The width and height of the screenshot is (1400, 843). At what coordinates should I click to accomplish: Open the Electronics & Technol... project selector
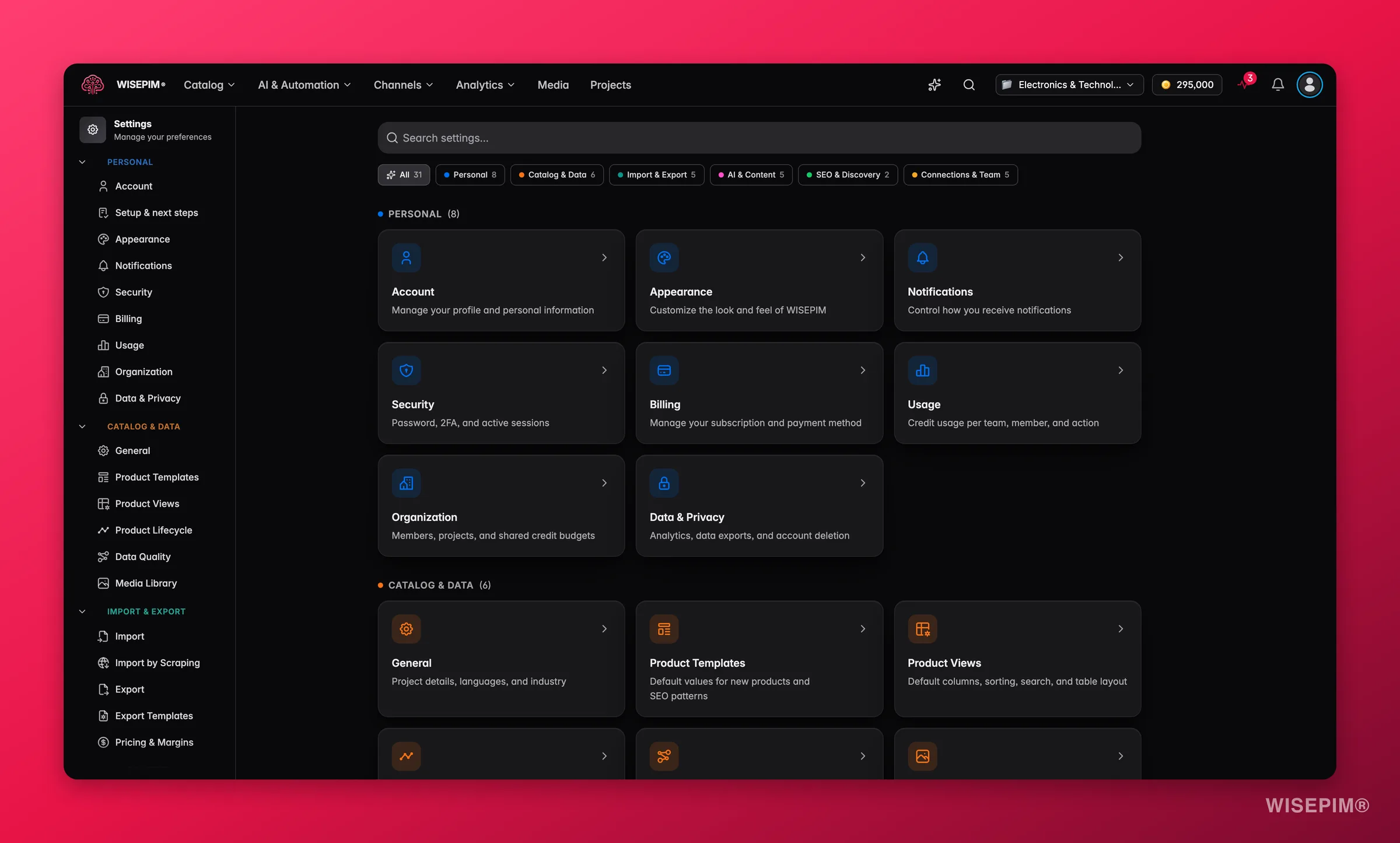click(1069, 85)
